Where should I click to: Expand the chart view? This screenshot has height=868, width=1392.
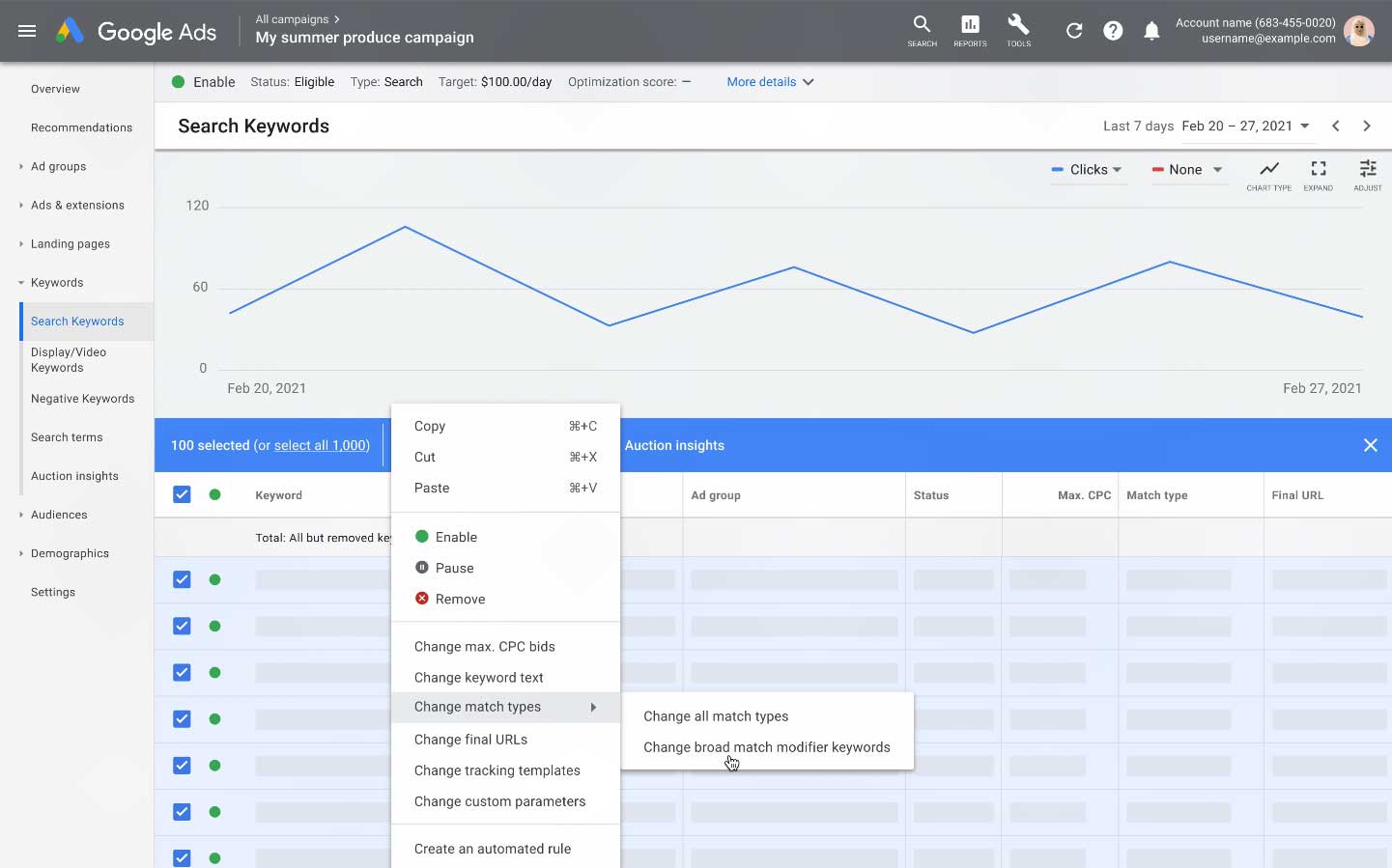pyautogui.click(x=1318, y=175)
